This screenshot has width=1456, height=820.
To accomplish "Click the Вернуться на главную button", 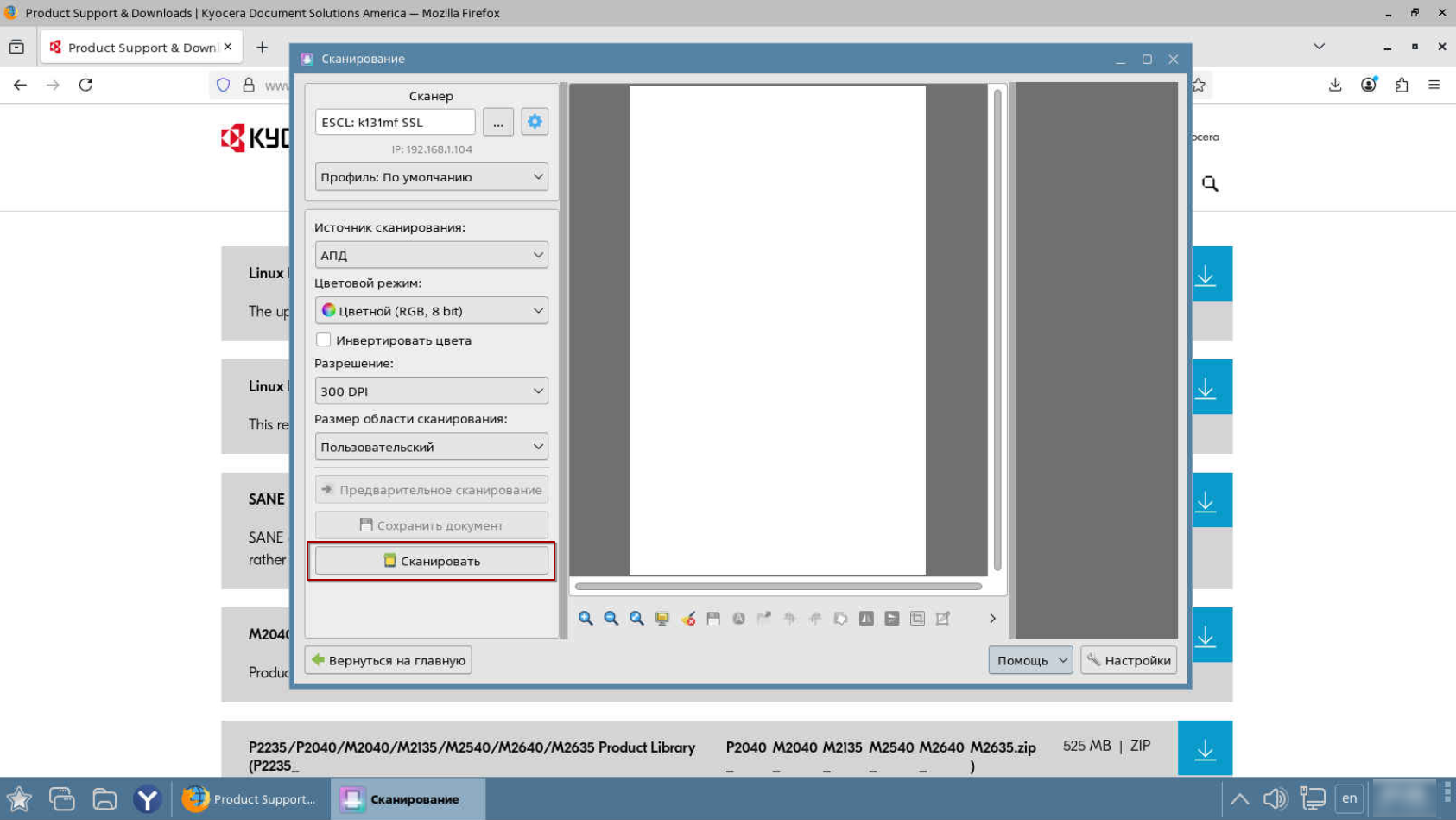I will pos(389,660).
